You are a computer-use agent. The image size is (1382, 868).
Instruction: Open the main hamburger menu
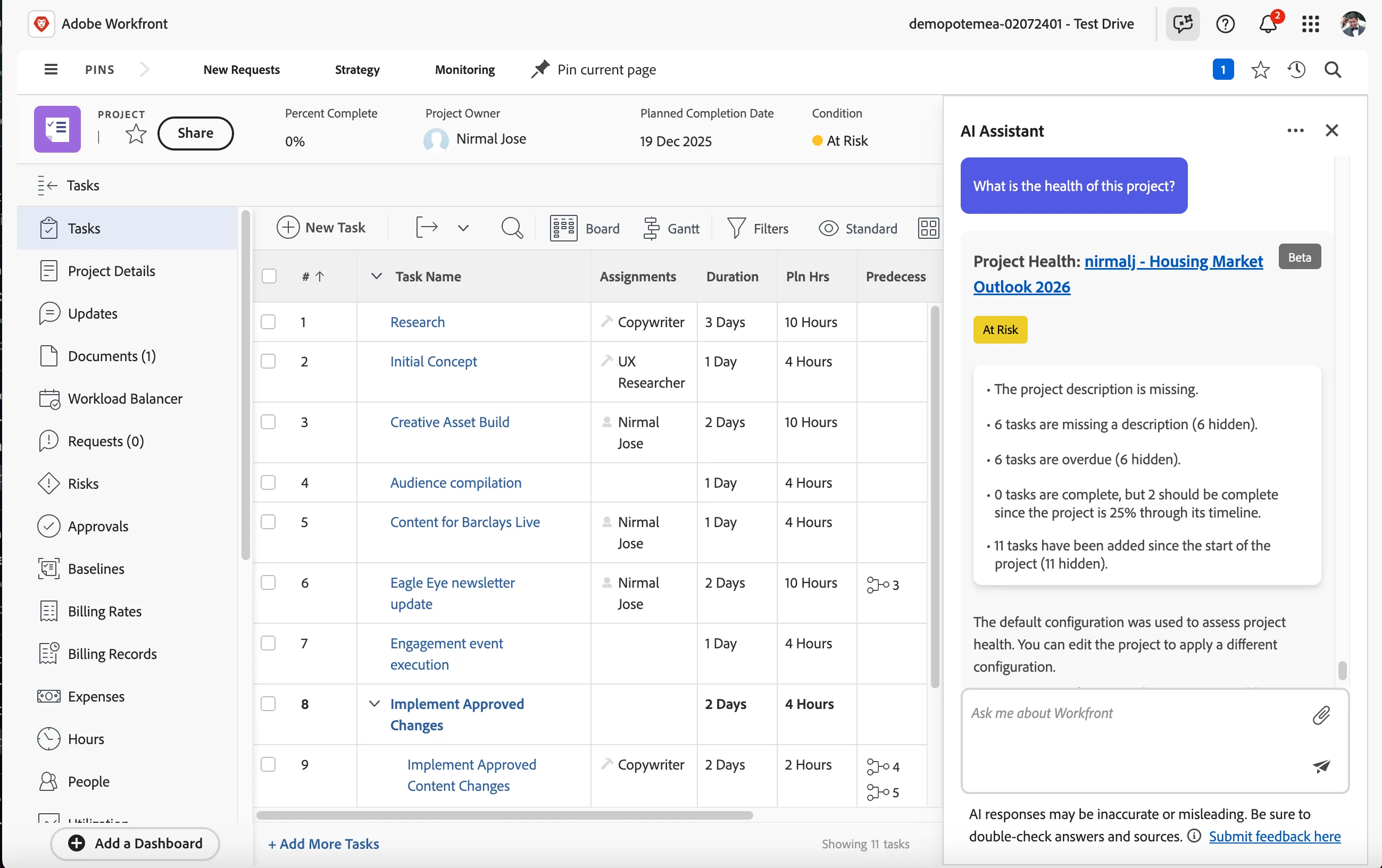tap(51, 70)
